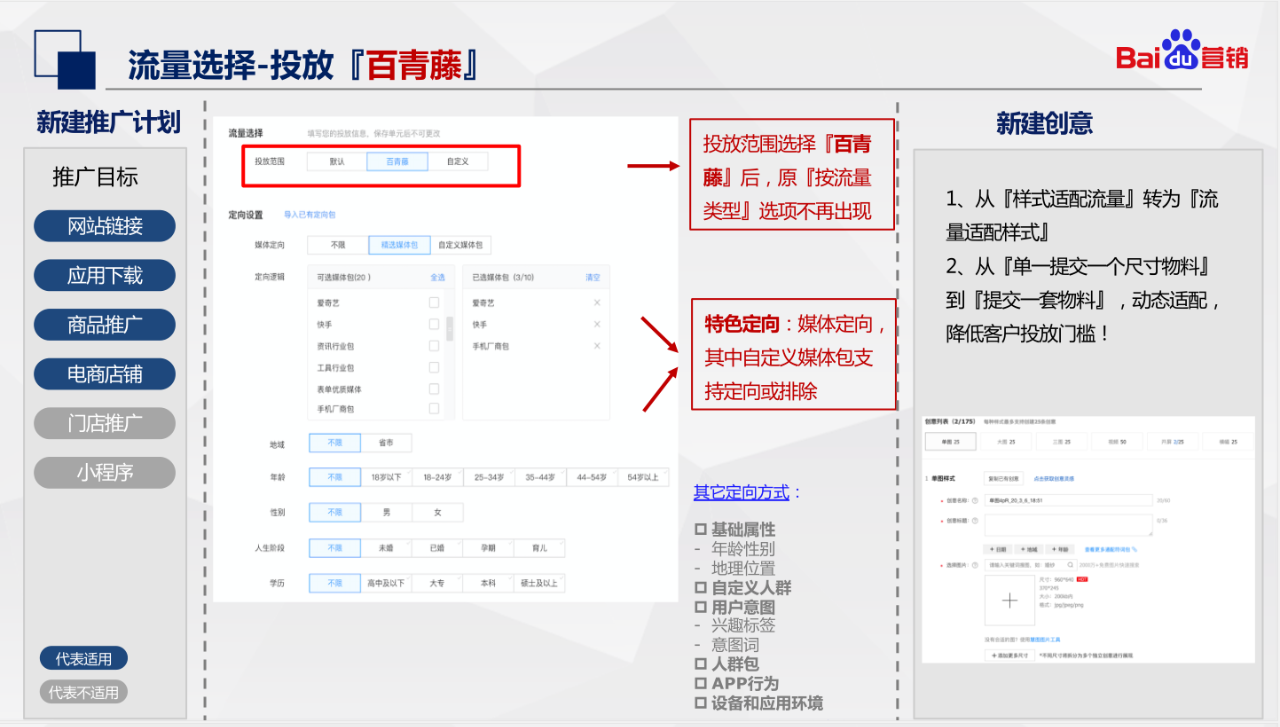Enable the 手机厂商包 checkbox in available list
Image resolution: width=1280 pixels, height=727 pixels.
pyautogui.click(x=434, y=409)
